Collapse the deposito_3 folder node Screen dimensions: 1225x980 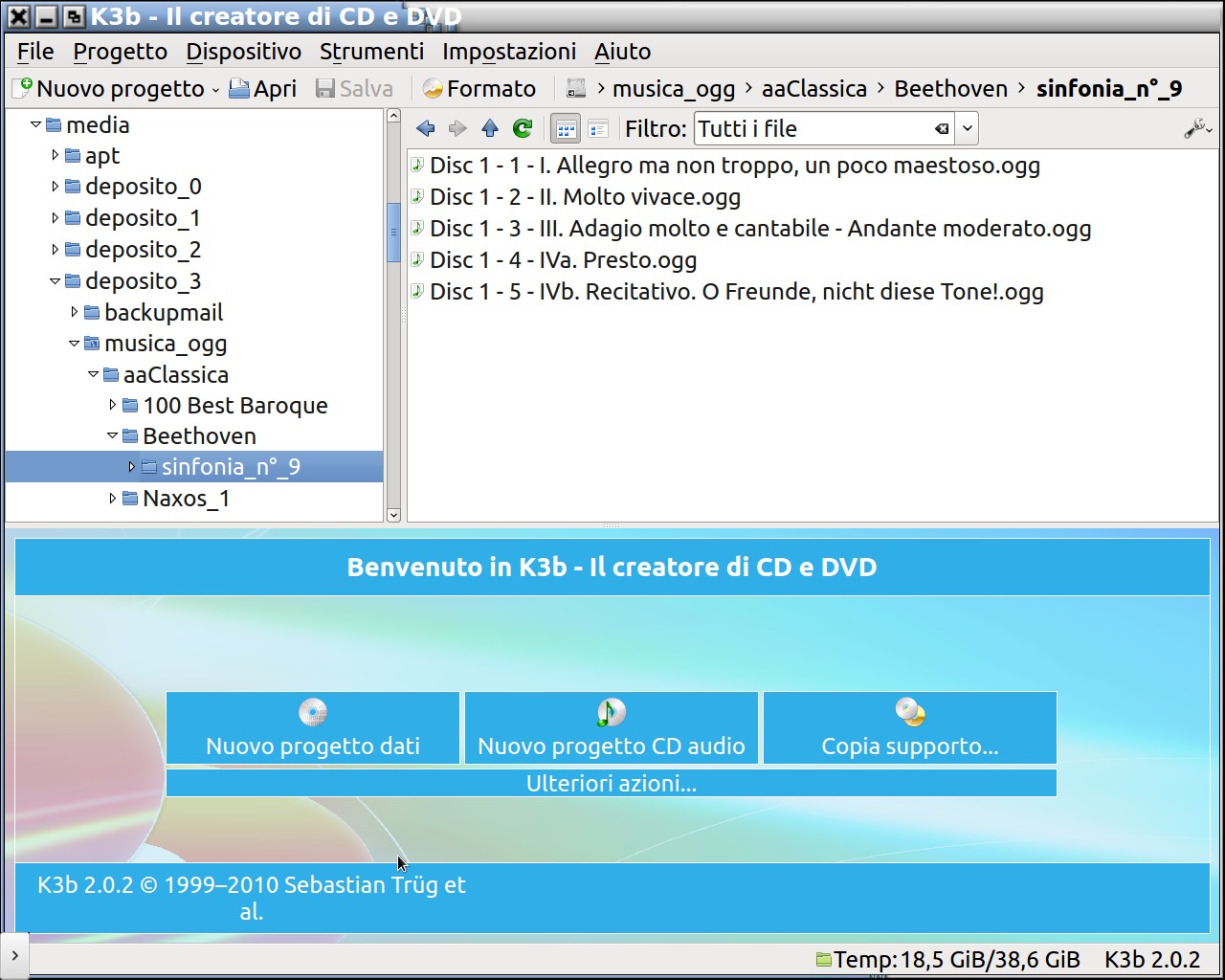[55, 281]
